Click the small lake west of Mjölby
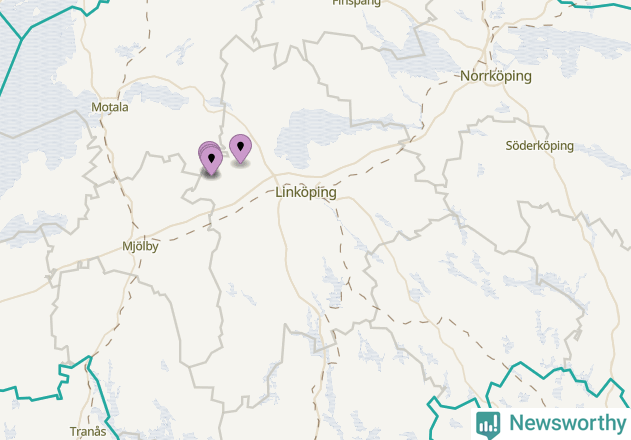The width and height of the screenshot is (631, 440). [34, 227]
